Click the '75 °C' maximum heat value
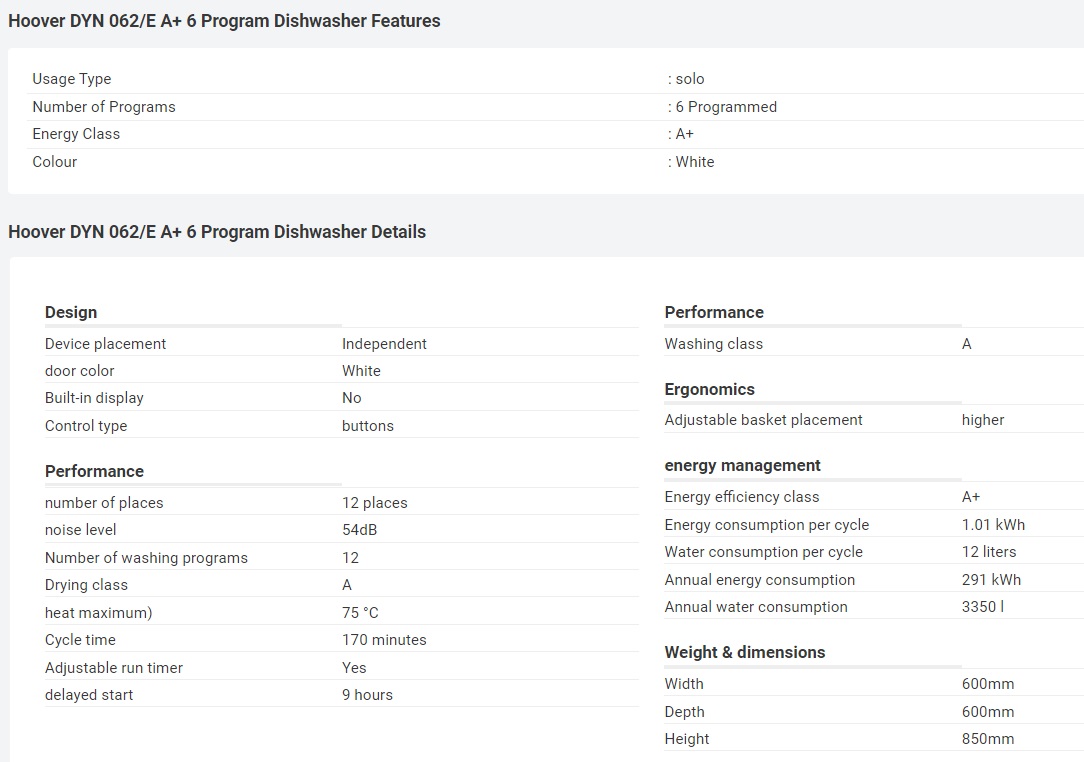Screen dimensions: 1084x762 pos(360,613)
